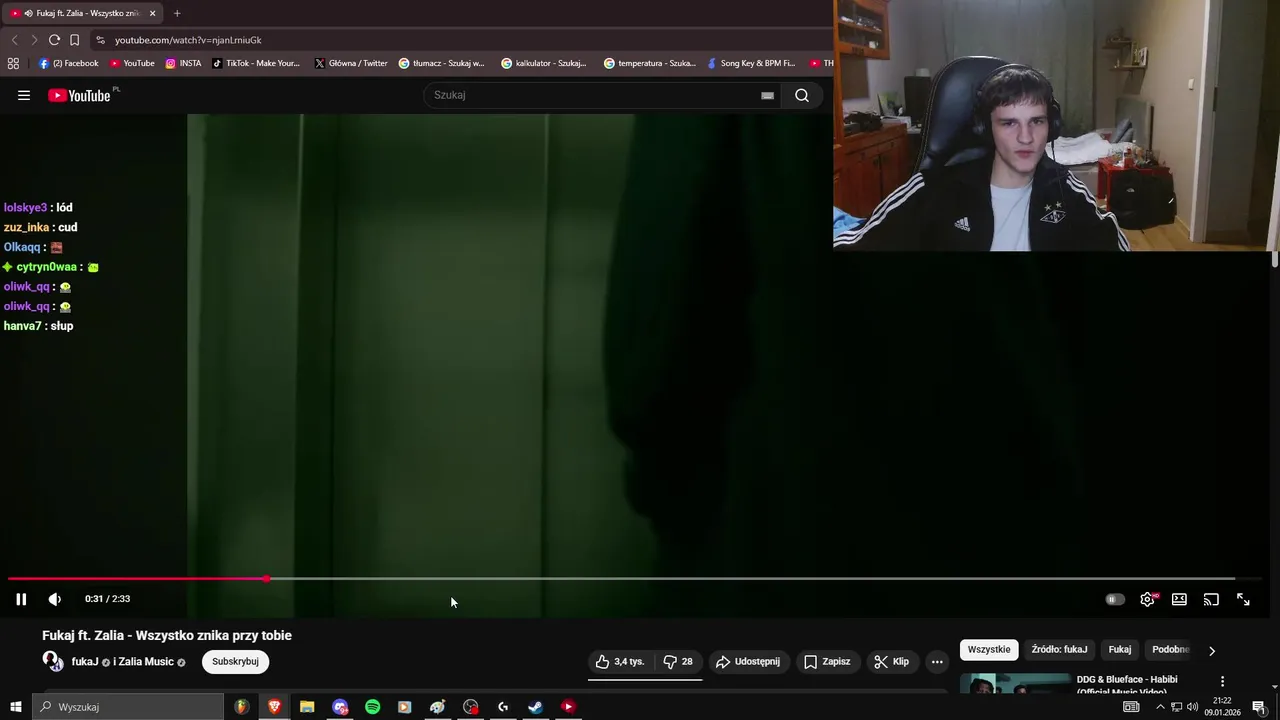1280x720 pixels.
Task: Pause the YouTube video
Action: pos(21,599)
